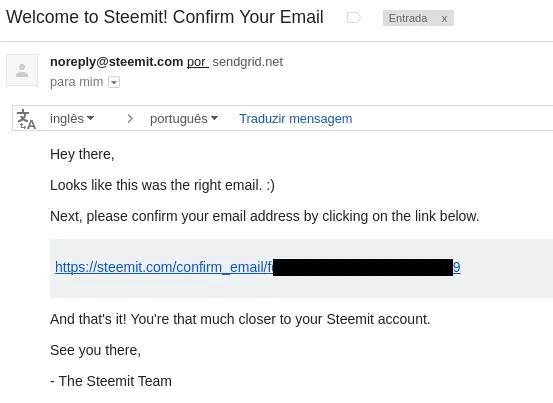Click the underlined 'por' text
The image size is (553, 403).
pyautogui.click(x=197, y=62)
